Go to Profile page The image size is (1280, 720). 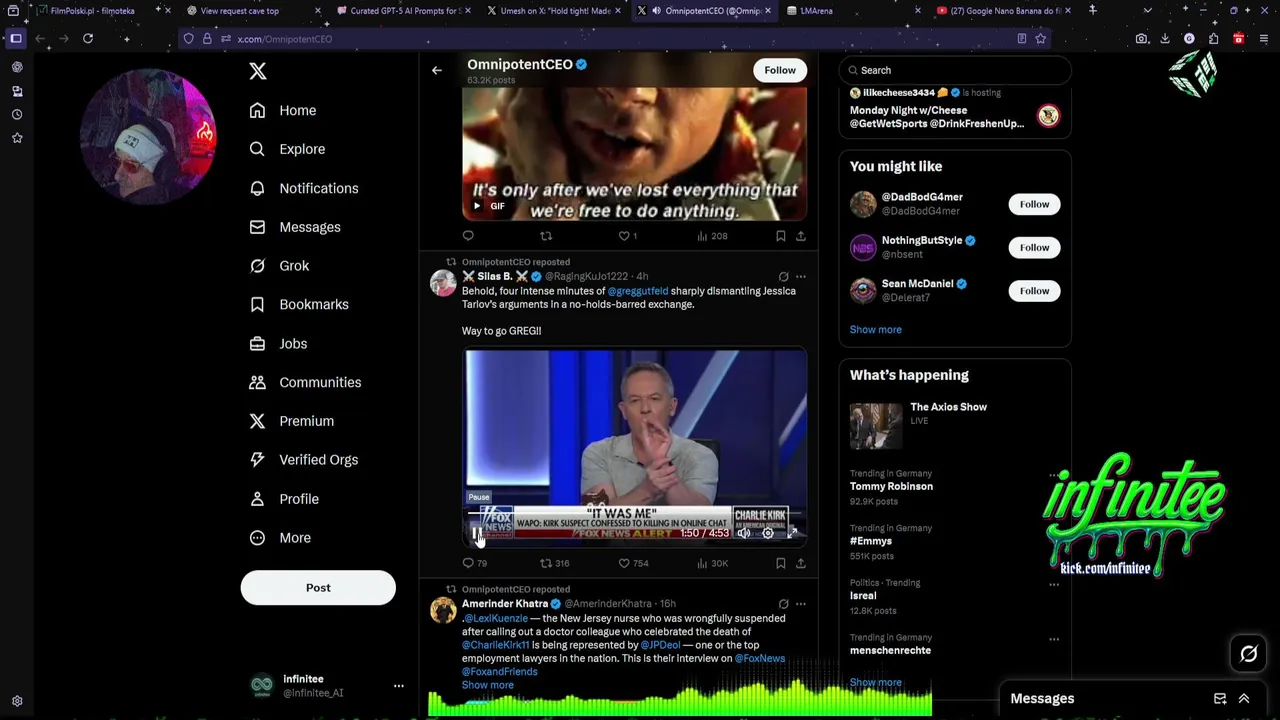284,499
